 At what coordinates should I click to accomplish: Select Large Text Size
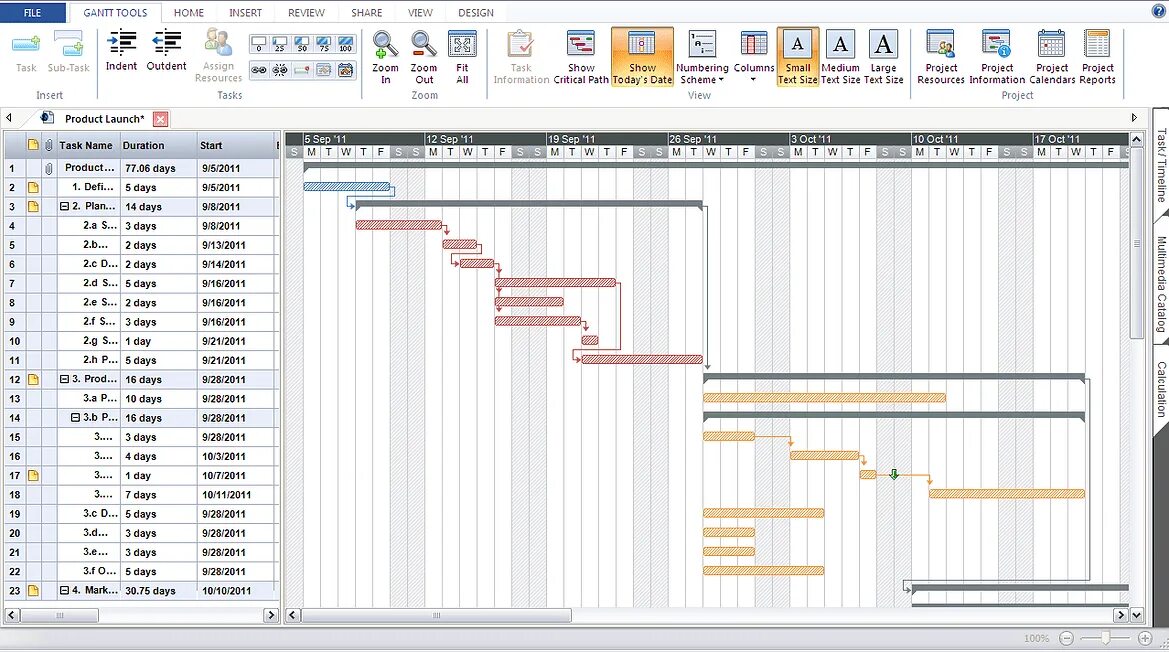point(883,57)
